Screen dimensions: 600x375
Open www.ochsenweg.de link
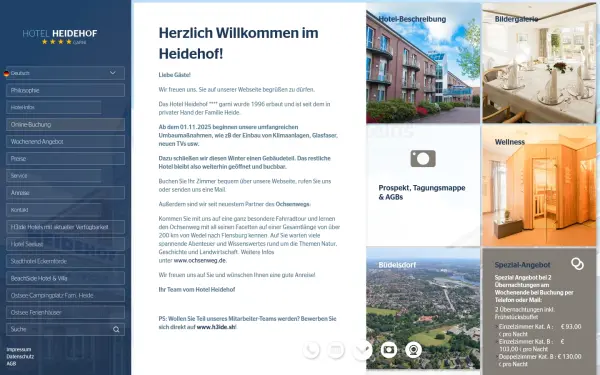coord(200,261)
